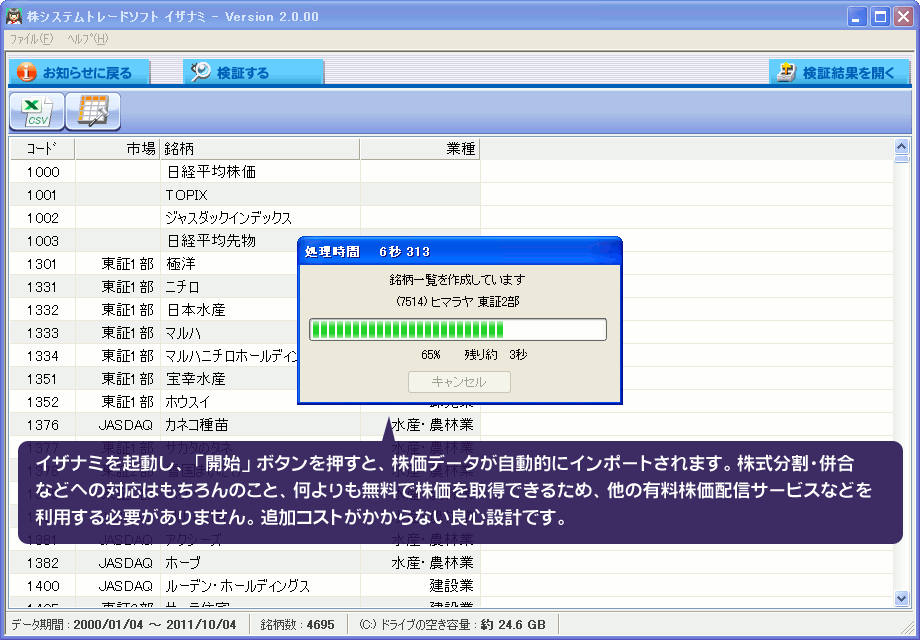Image resolution: width=920 pixels, height=640 pixels.
Task: Select row カネコ種苗
Action: tap(452, 425)
